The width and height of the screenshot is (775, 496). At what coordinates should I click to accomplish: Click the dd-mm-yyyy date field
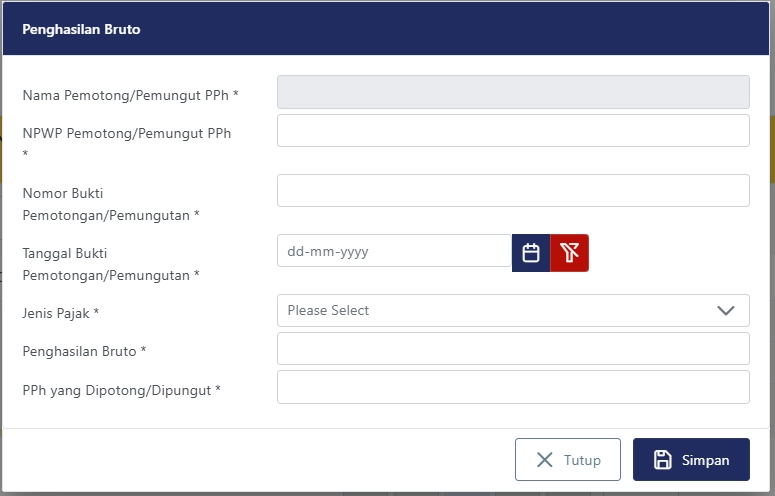(394, 252)
